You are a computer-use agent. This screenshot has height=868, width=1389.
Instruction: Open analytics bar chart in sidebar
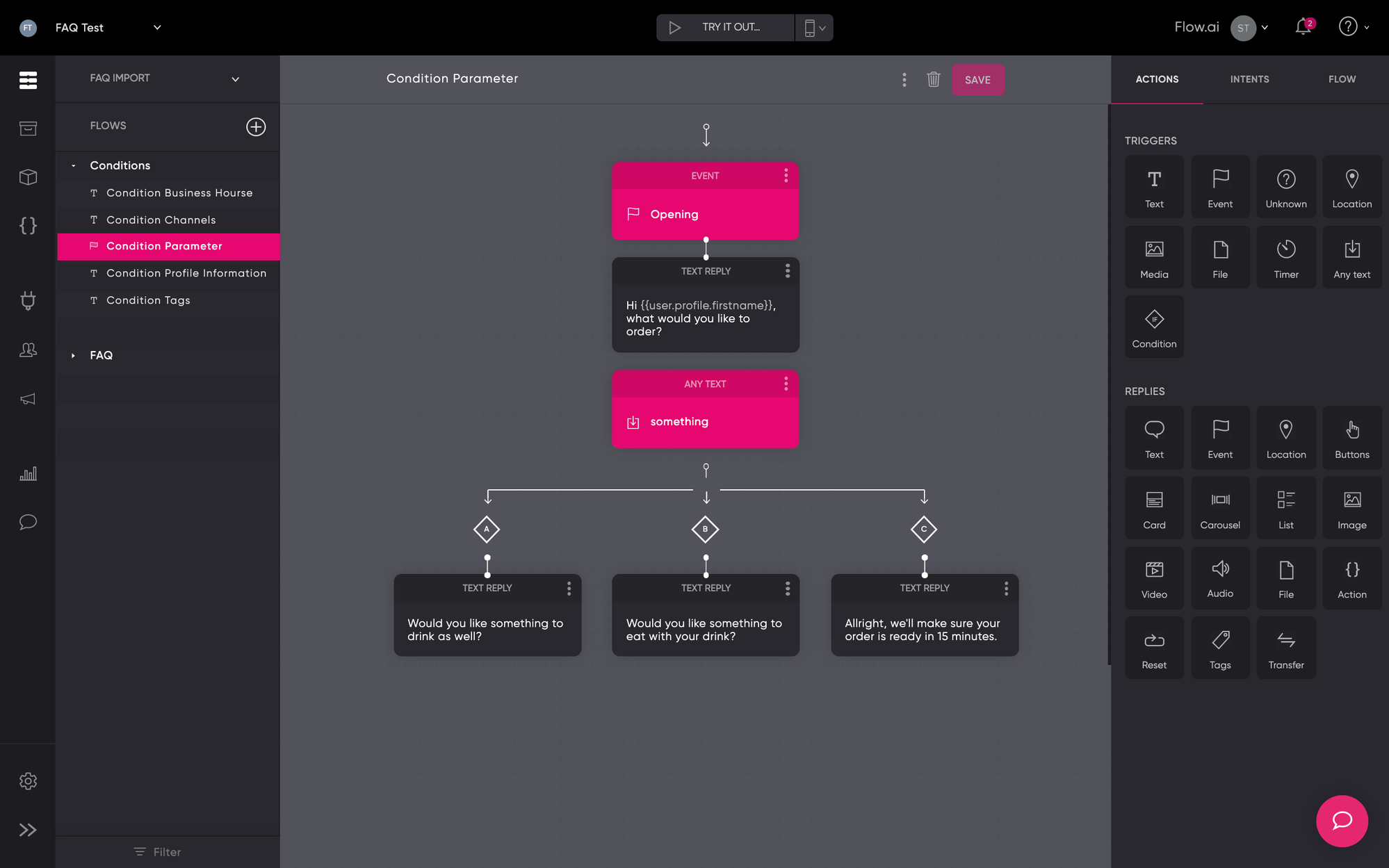[28, 474]
